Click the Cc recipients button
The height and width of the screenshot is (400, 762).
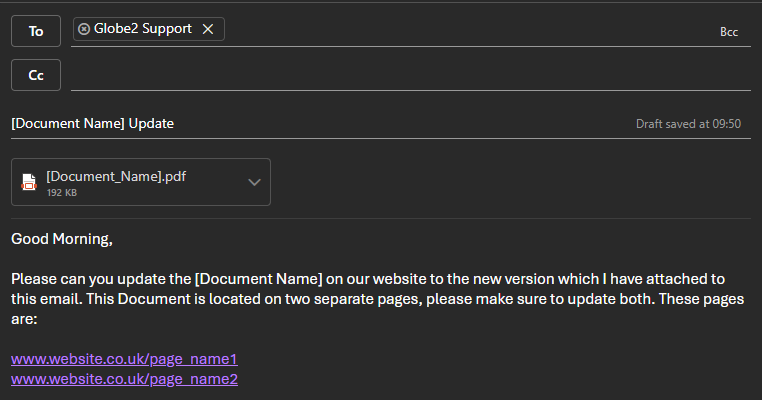click(x=36, y=75)
